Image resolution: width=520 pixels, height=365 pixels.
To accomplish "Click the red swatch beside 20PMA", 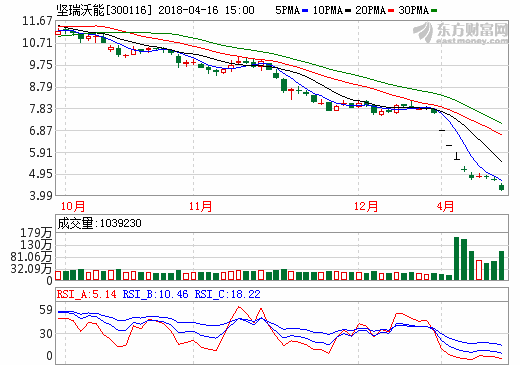I will coord(391,11).
